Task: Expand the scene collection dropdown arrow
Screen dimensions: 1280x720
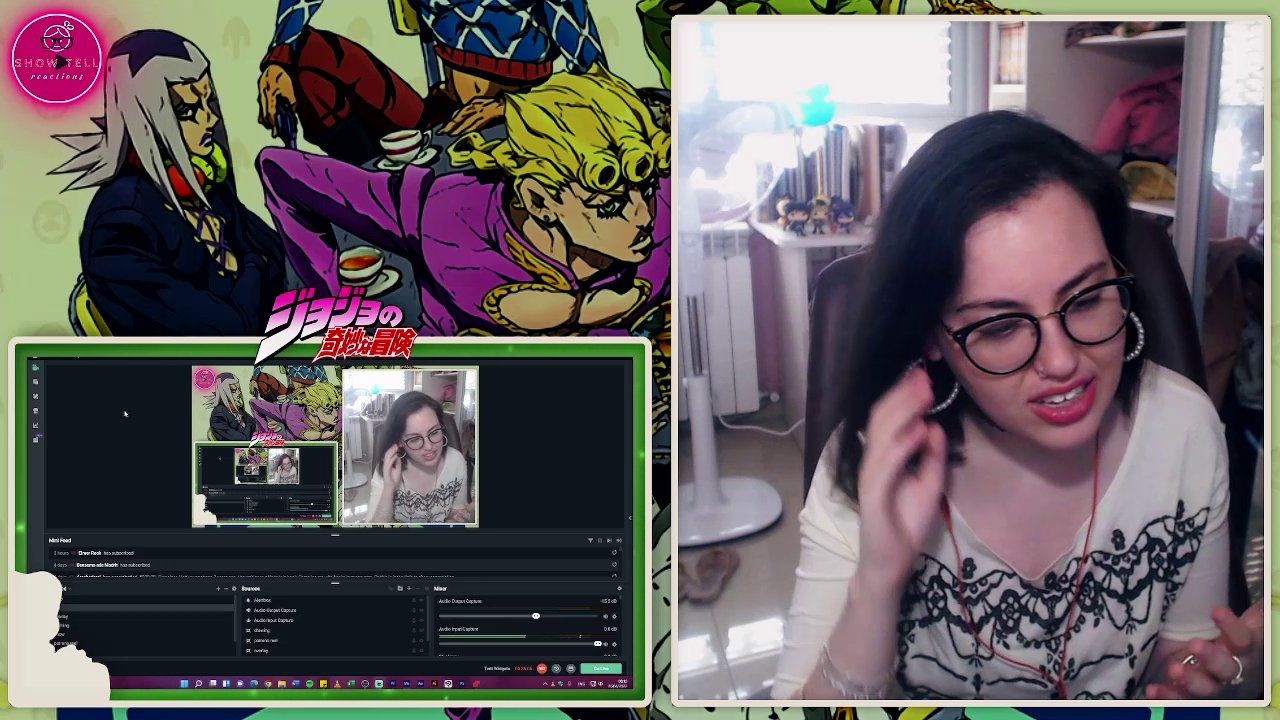Action: (70, 588)
